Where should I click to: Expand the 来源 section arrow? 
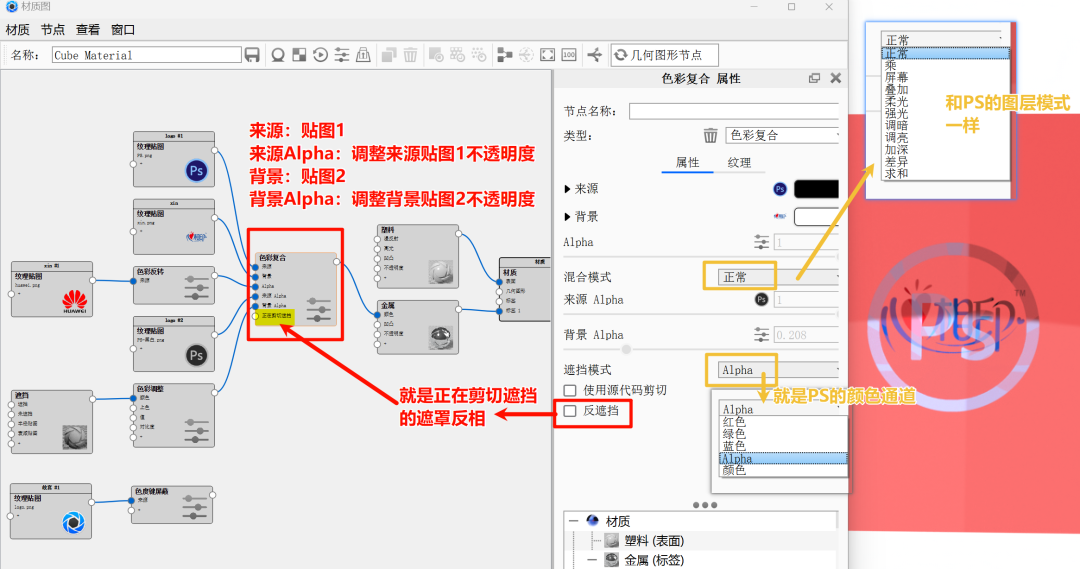tap(568, 189)
